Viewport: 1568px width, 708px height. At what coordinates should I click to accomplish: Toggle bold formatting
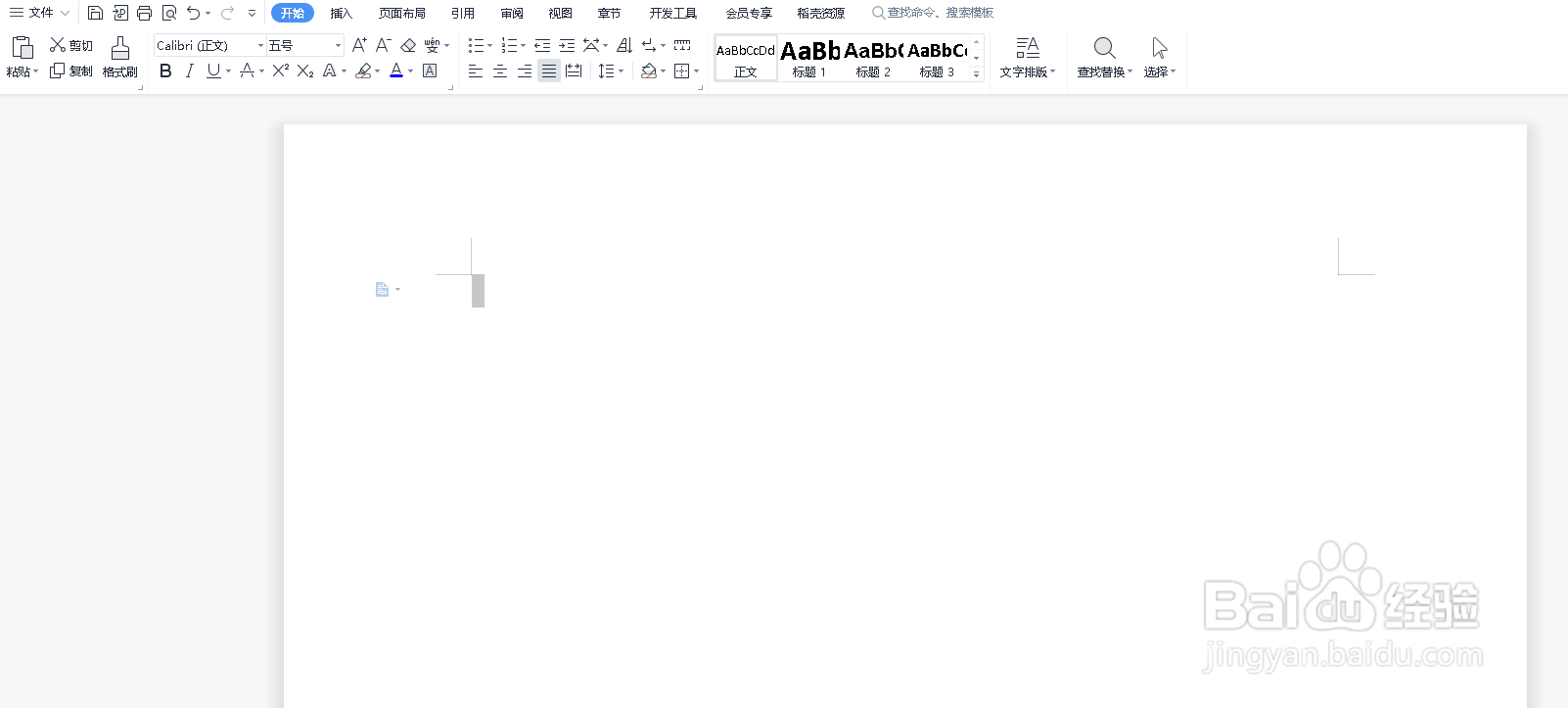tap(165, 71)
